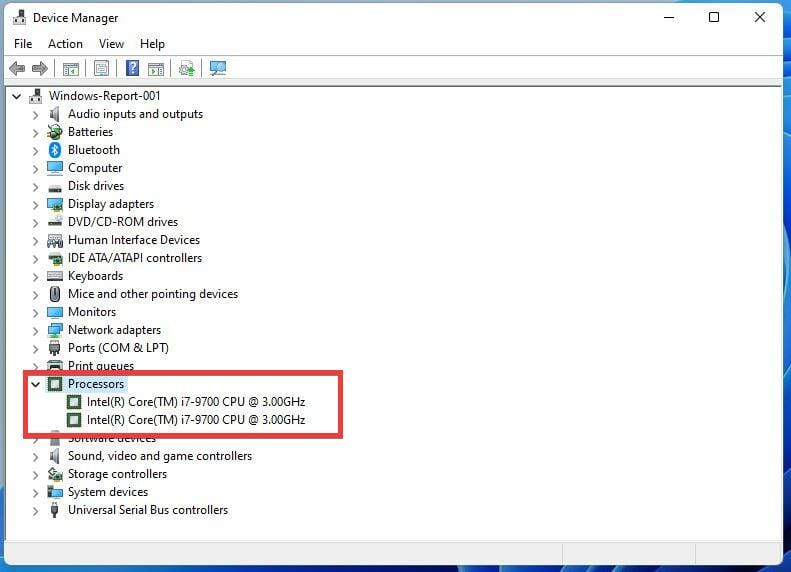Click the Display adapters icon
The width and height of the screenshot is (791, 572).
coord(54,204)
